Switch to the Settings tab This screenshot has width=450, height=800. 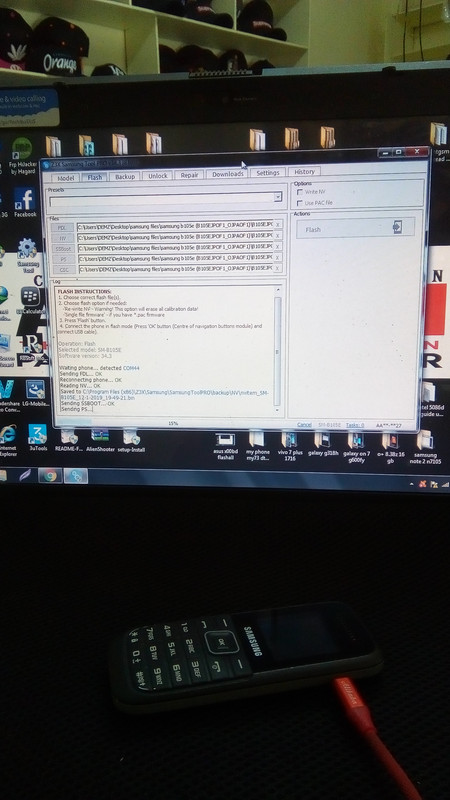[268, 172]
